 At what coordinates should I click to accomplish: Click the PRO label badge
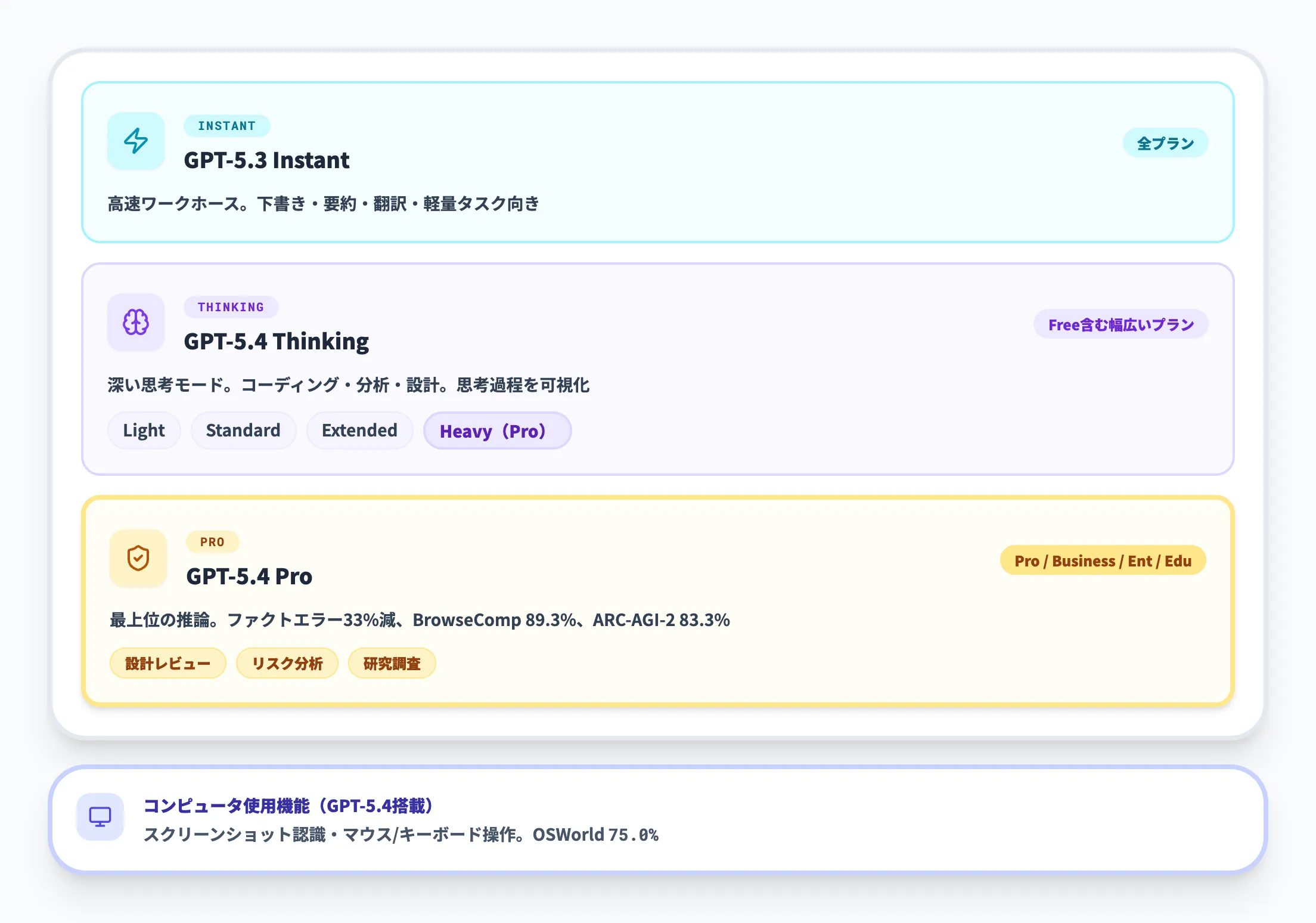212,542
